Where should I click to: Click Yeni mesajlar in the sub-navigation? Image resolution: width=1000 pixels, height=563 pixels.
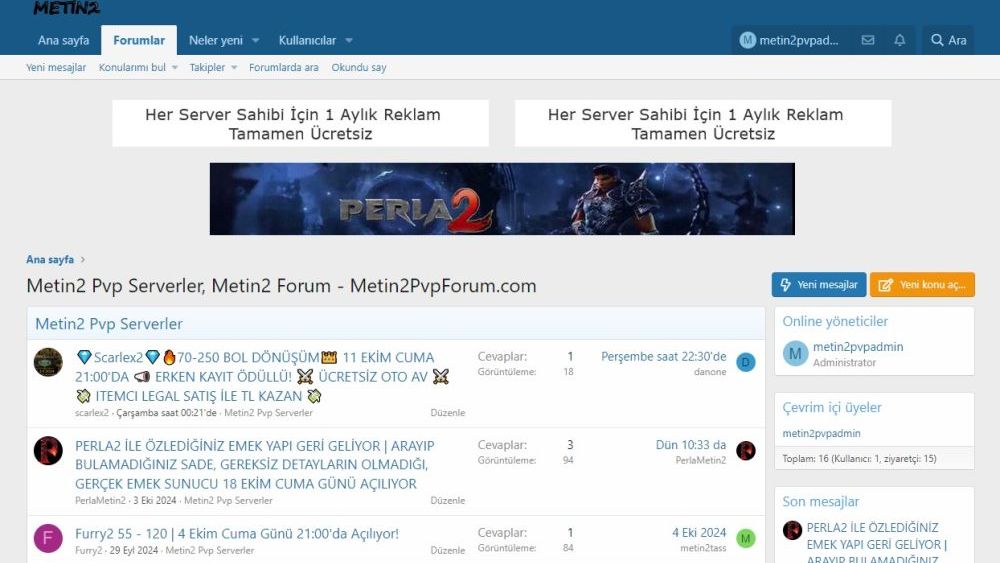[56, 68]
